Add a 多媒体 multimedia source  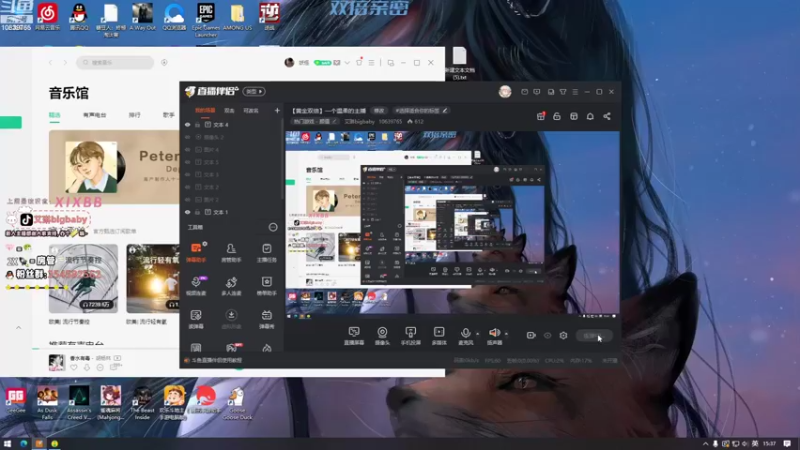[x=439, y=336]
